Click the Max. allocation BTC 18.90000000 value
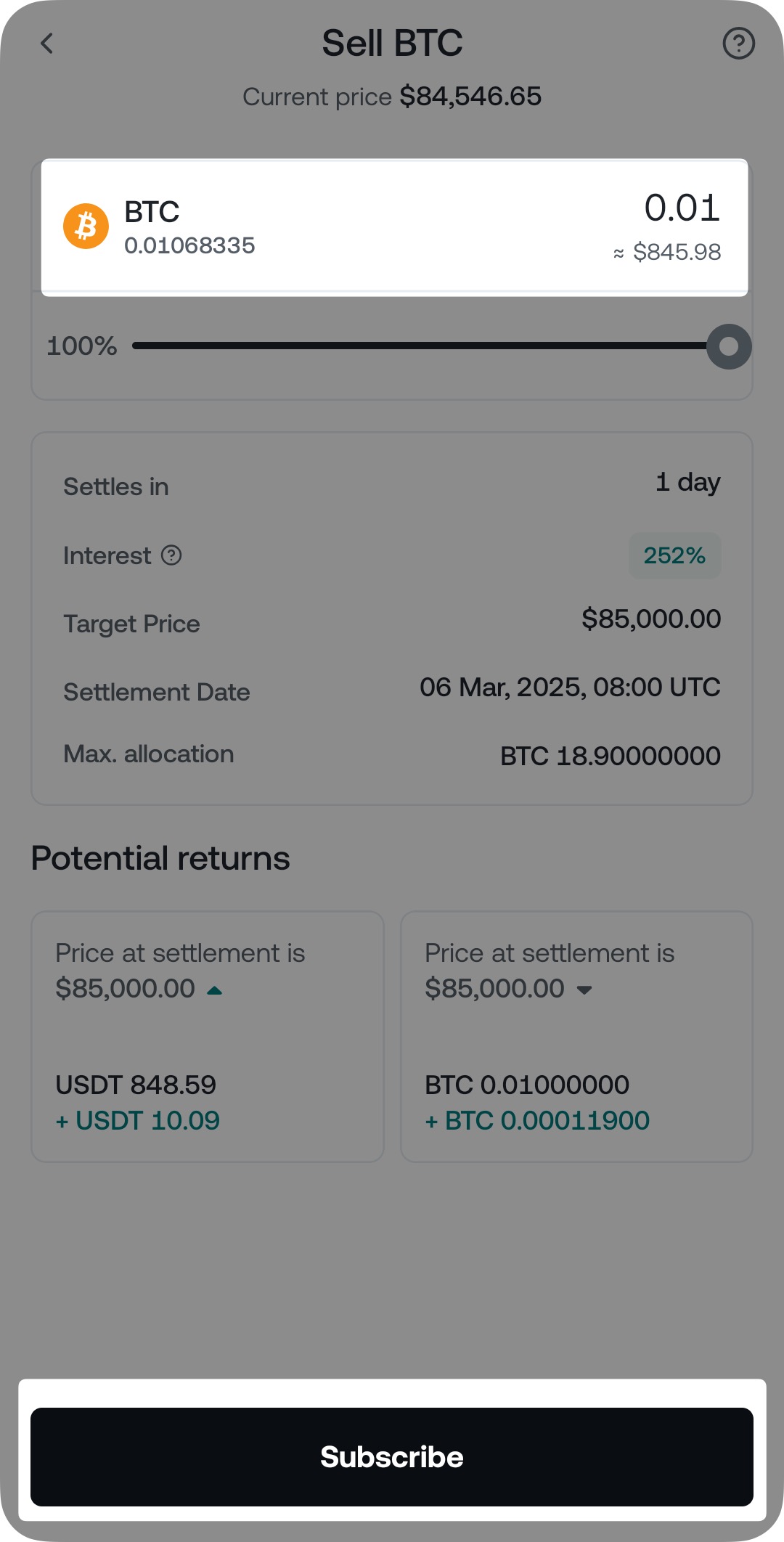This screenshot has width=784, height=1542. click(x=610, y=756)
